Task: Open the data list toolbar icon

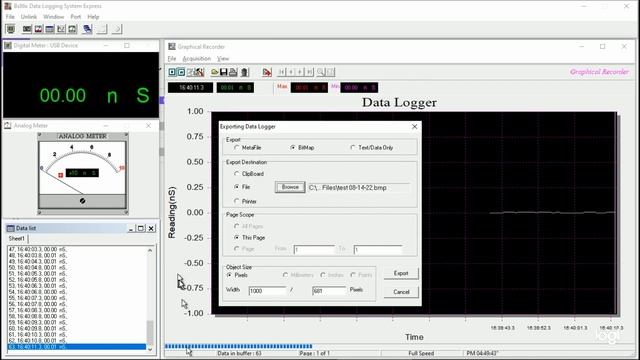Action: point(50,29)
